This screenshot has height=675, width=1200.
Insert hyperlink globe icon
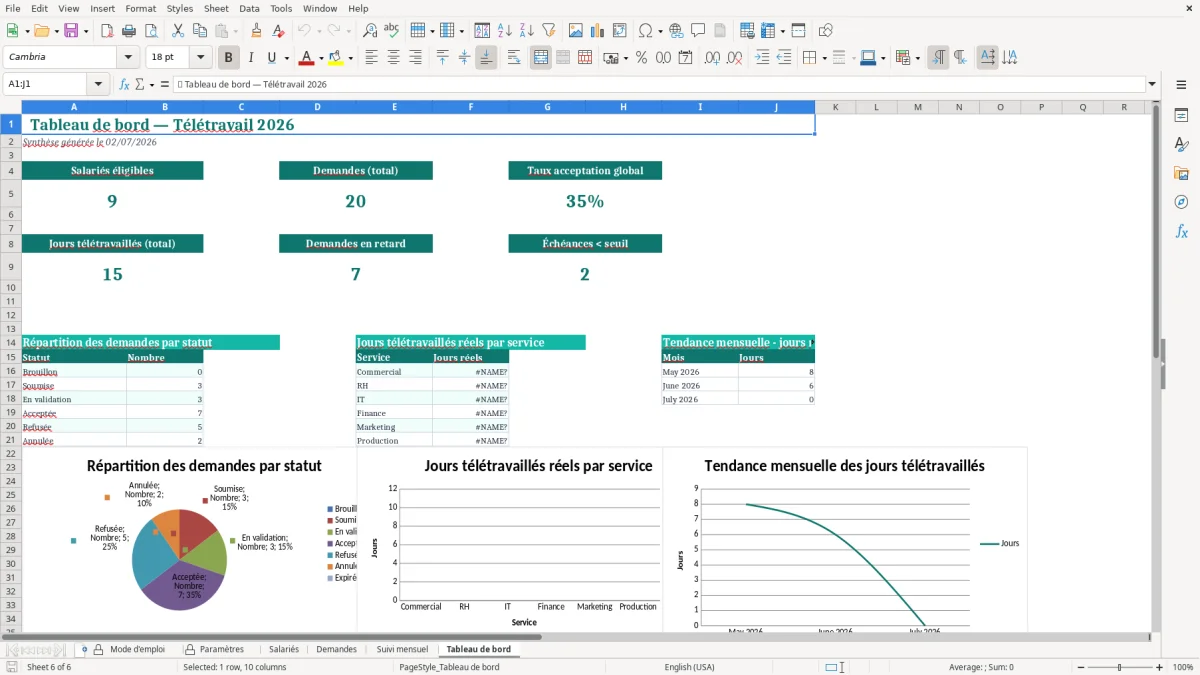point(676,31)
